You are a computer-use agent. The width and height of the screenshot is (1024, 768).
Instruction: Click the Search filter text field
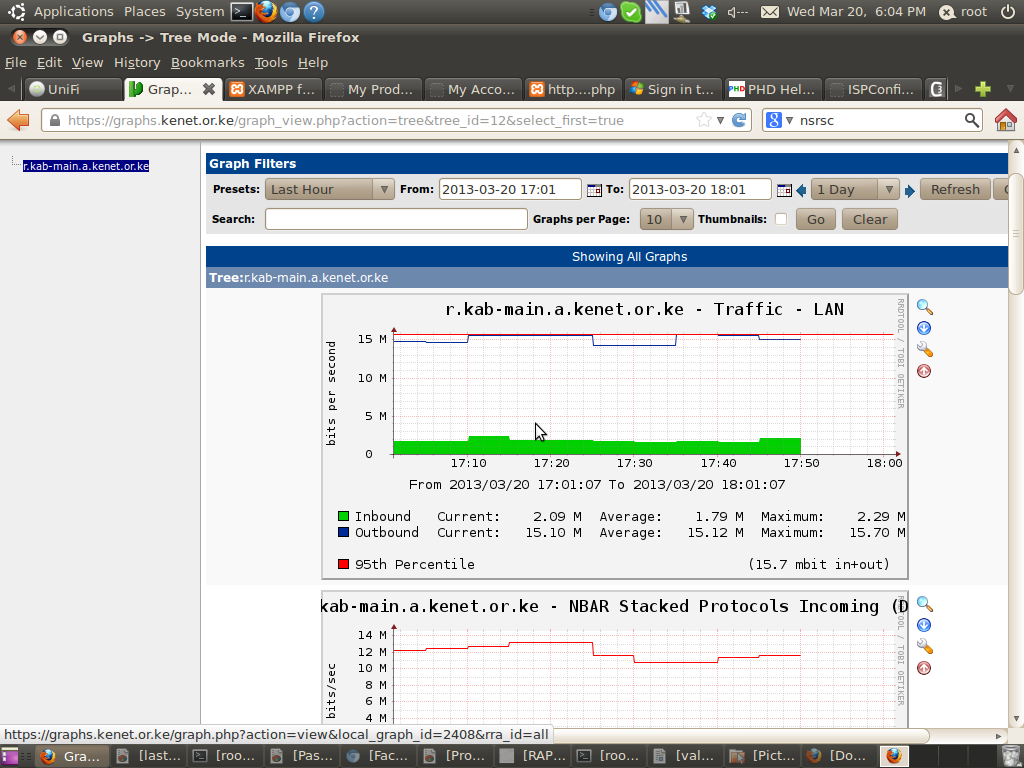pyautogui.click(x=396, y=219)
